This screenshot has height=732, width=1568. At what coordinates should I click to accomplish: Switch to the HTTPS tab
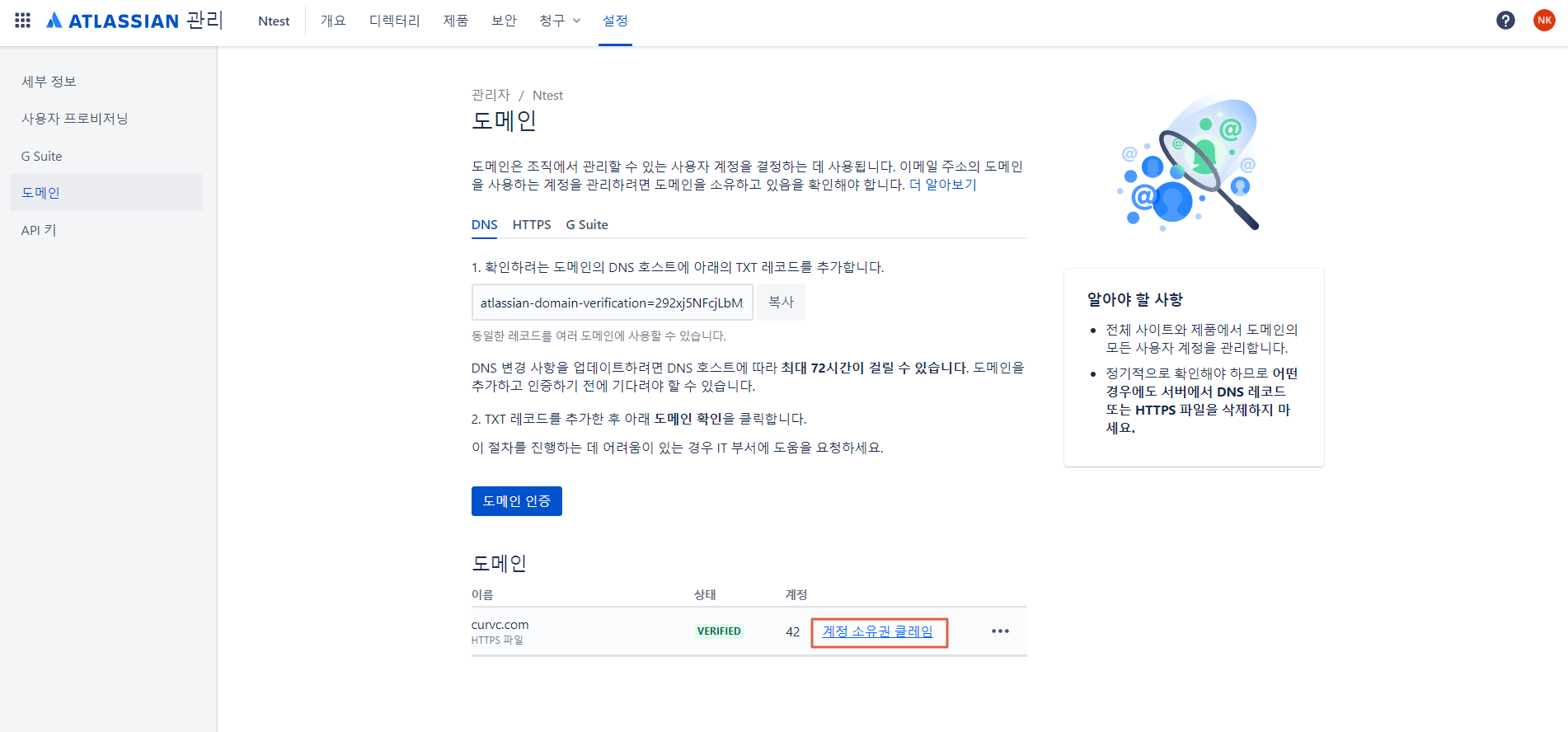click(532, 225)
